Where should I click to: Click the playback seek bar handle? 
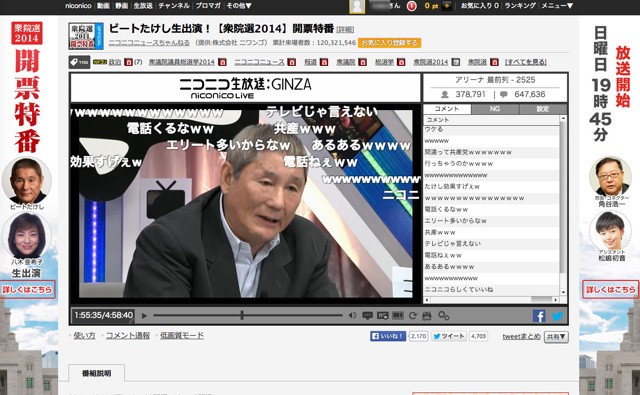pyautogui.click(x=242, y=315)
